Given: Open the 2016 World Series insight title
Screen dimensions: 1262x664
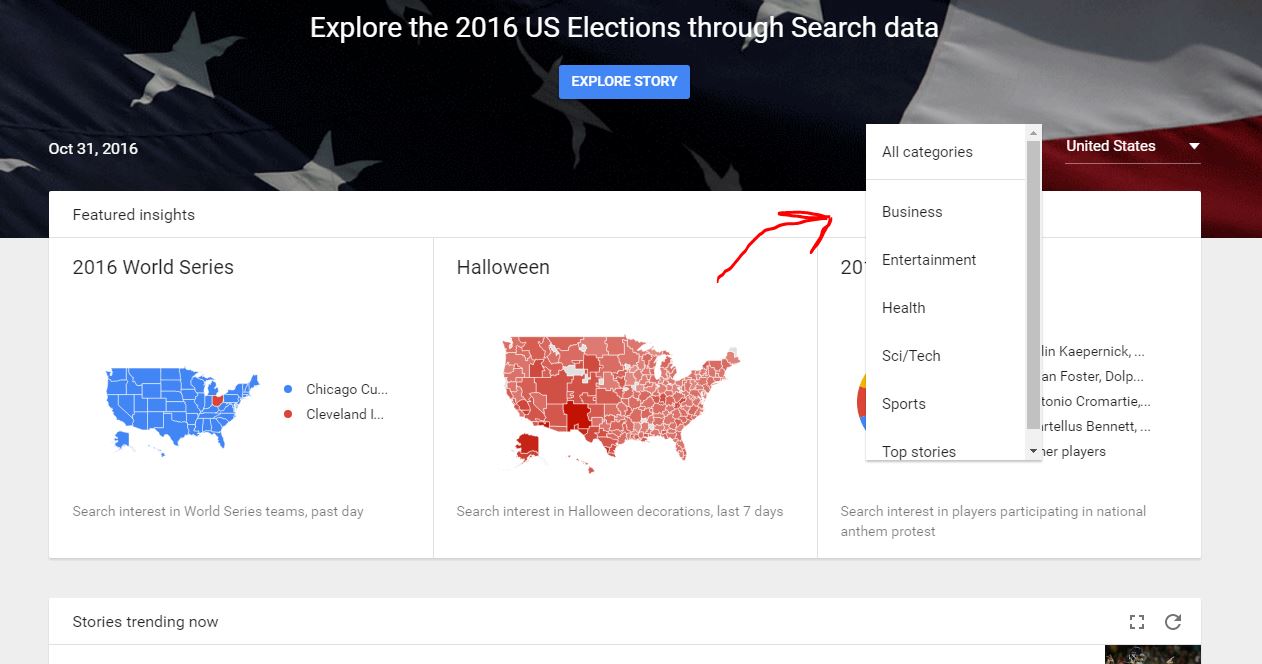Looking at the screenshot, I should 153,267.
